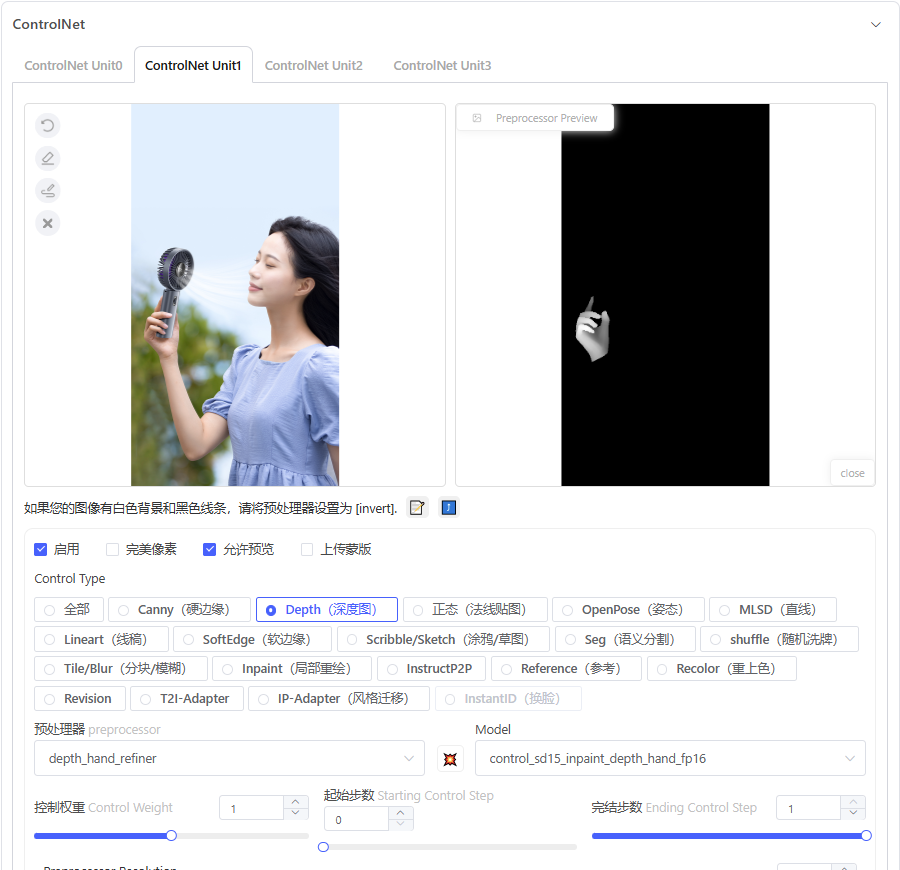Image resolution: width=900 pixels, height=870 pixels.
Task: Run the preprocessor with the explosion icon
Action: 450,759
